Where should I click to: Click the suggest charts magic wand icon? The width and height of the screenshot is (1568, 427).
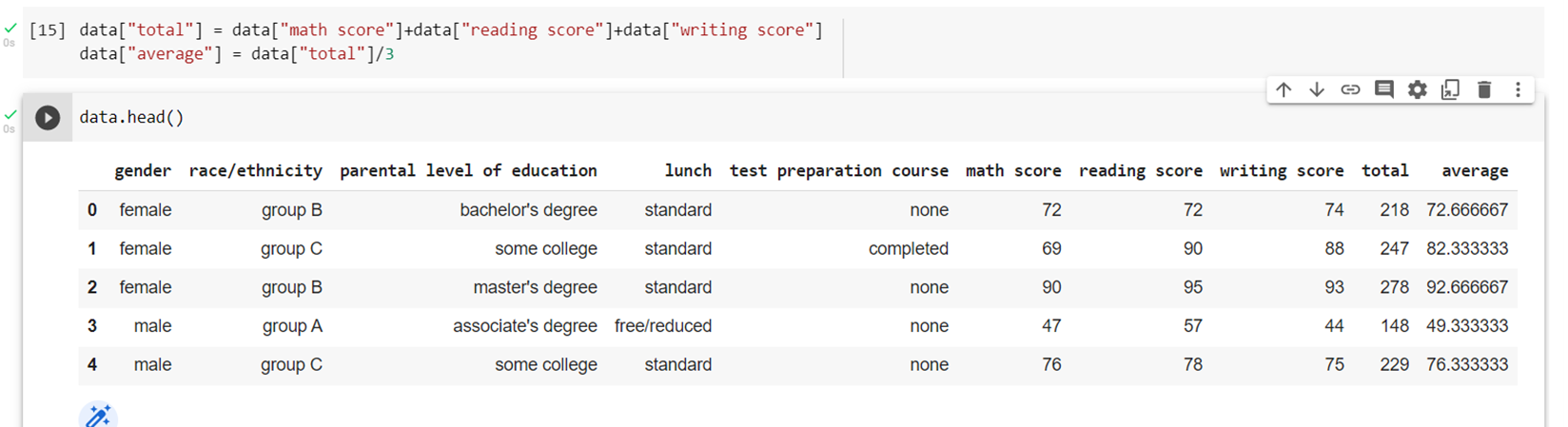[98, 416]
